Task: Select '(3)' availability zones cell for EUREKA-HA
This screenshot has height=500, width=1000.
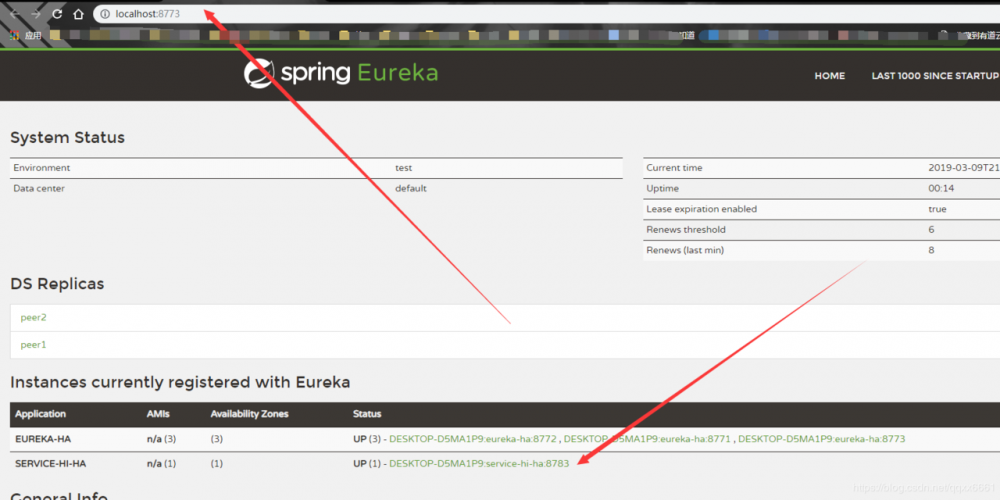Action: click(x=217, y=439)
